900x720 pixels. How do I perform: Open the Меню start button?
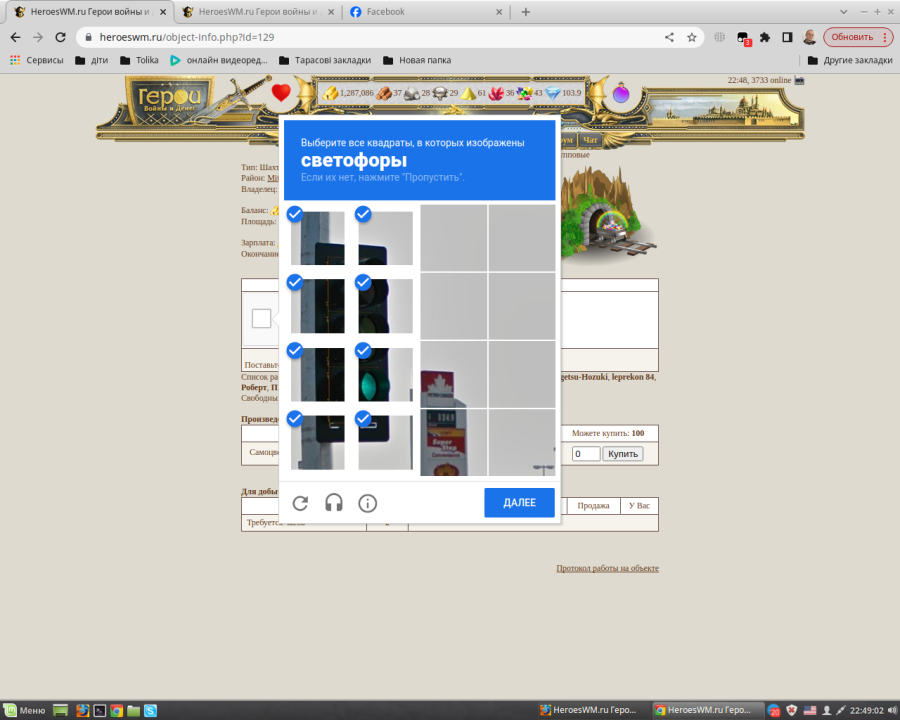(25, 711)
